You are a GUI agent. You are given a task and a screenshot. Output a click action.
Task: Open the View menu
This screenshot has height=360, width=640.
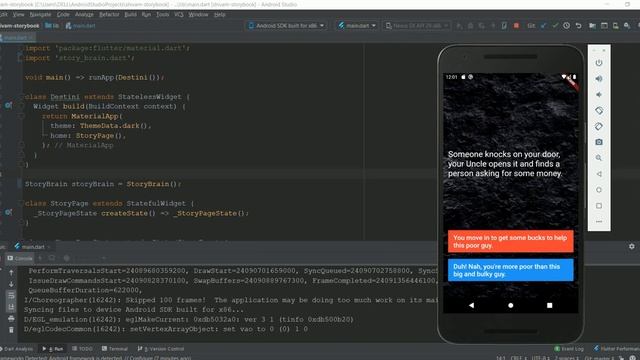click(x=18, y=14)
